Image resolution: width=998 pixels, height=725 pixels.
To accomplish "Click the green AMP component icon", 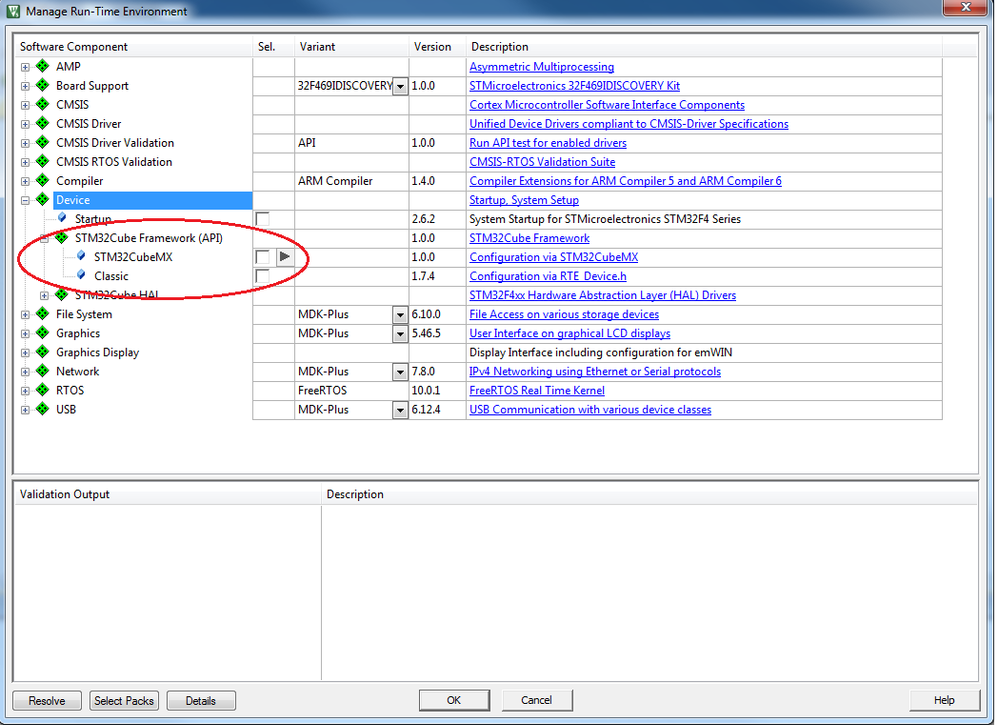I will 43,66.
